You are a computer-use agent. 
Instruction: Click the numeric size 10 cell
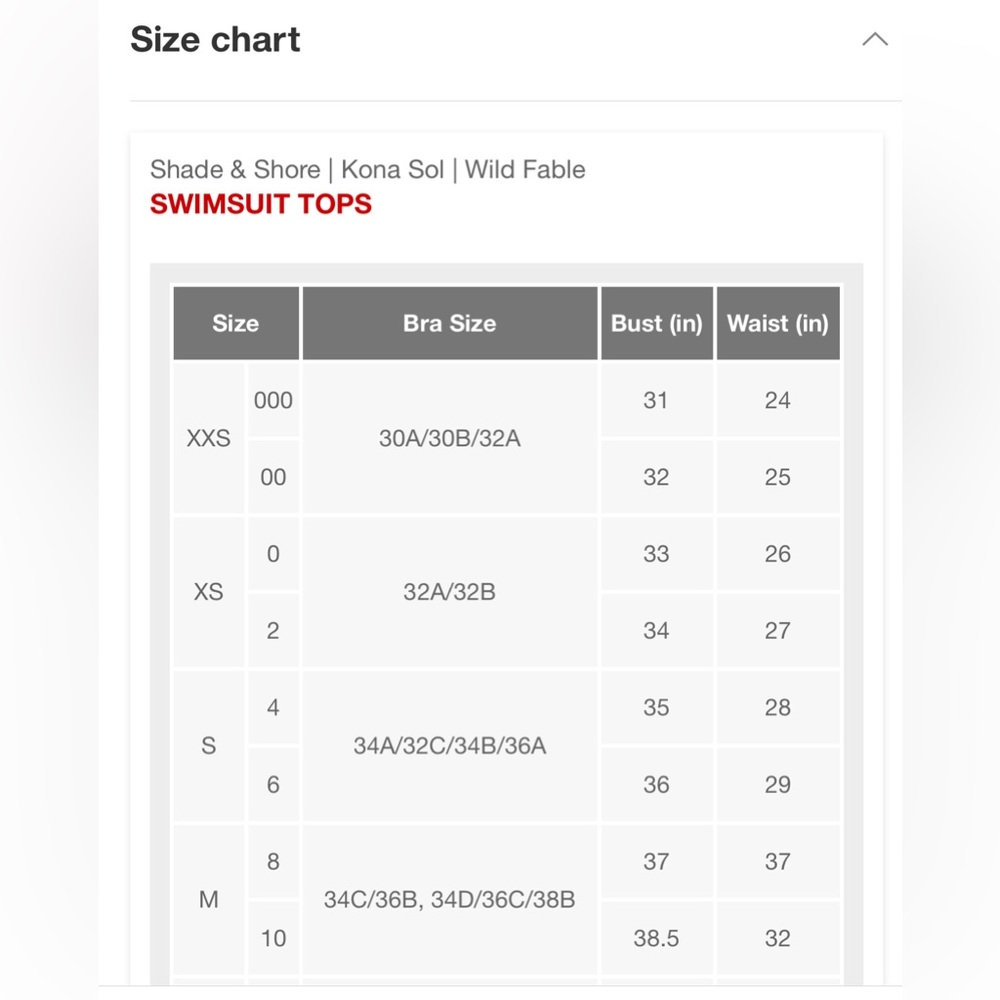click(273, 938)
